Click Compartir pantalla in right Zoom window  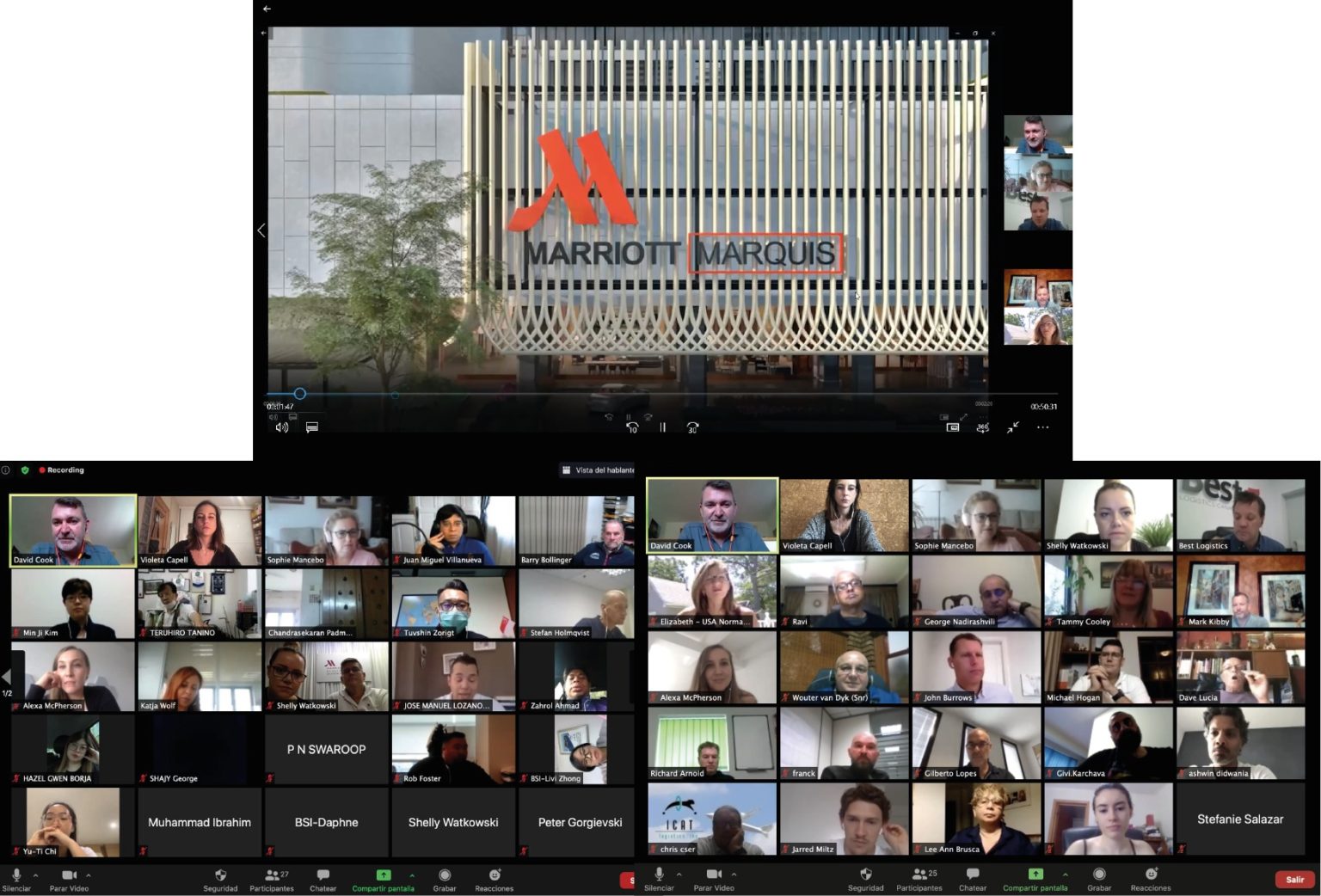pos(1035,879)
